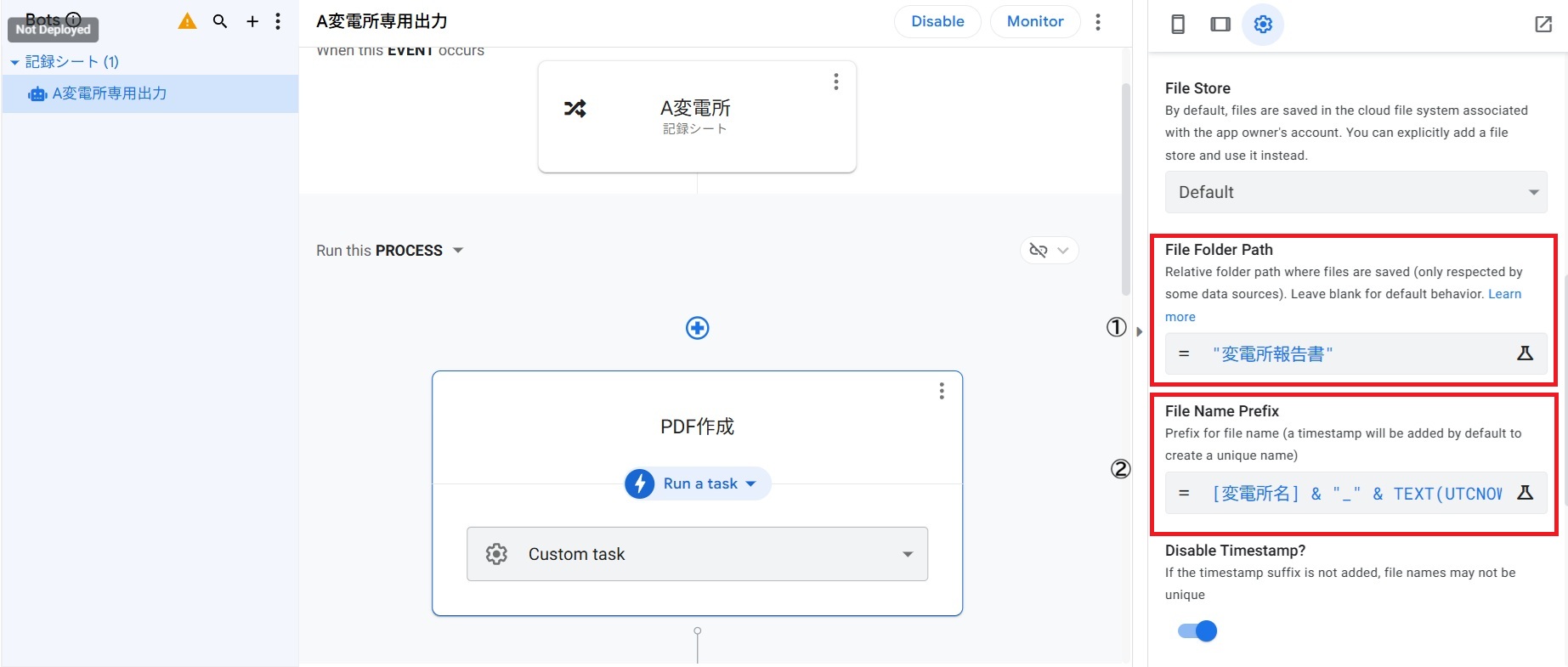Click blue plus to add a step
Screen dimensions: 1568x667
pyautogui.click(x=697, y=328)
